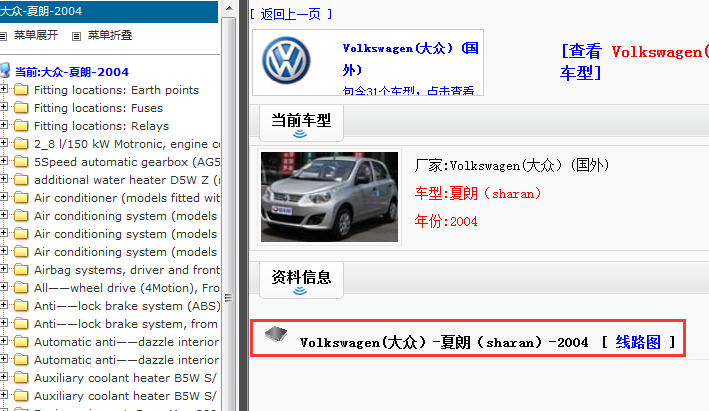Image resolution: width=709 pixels, height=411 pixels.
Task: Expand the All-wheel drive (4Motion) node
Action: coord(4,287)
